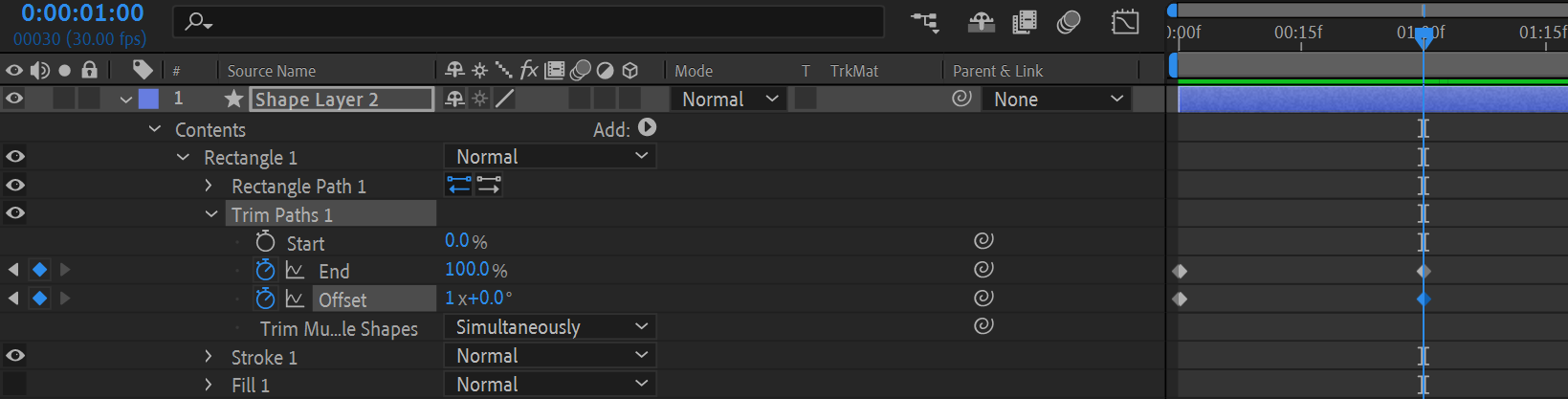Click the Add shape content arrow button
The image size is (1568, 399).
(x=648, y=128)
